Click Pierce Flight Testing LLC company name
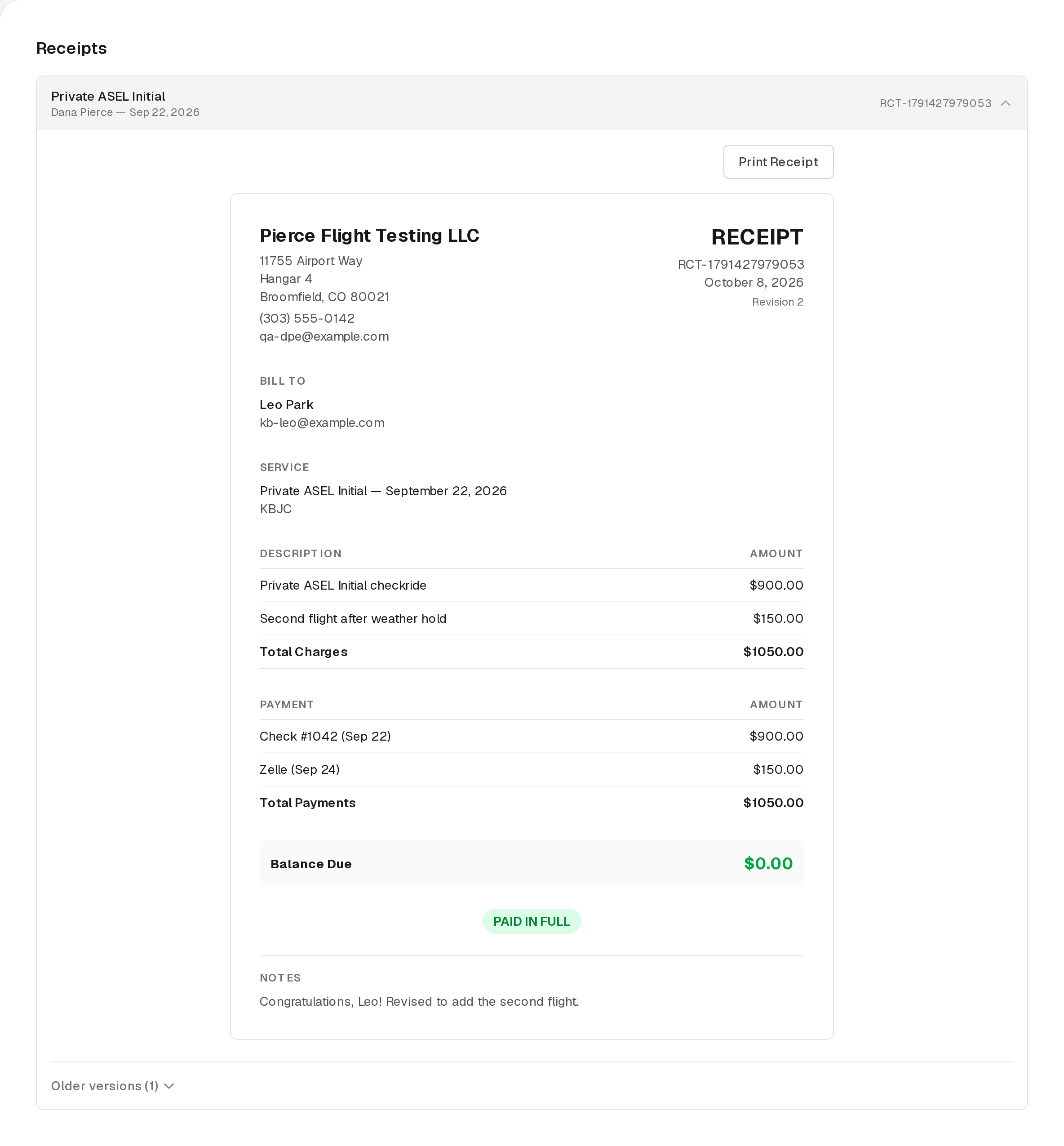1064x1146 pixels. point(369,235)
